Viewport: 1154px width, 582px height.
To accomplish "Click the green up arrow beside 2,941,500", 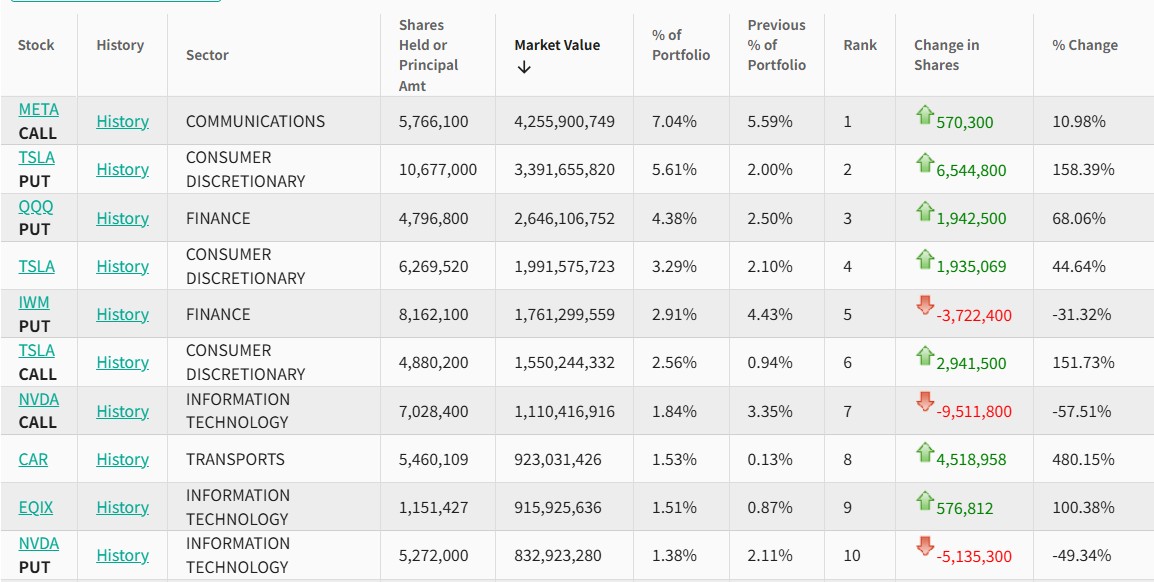I will click(924, 355).
